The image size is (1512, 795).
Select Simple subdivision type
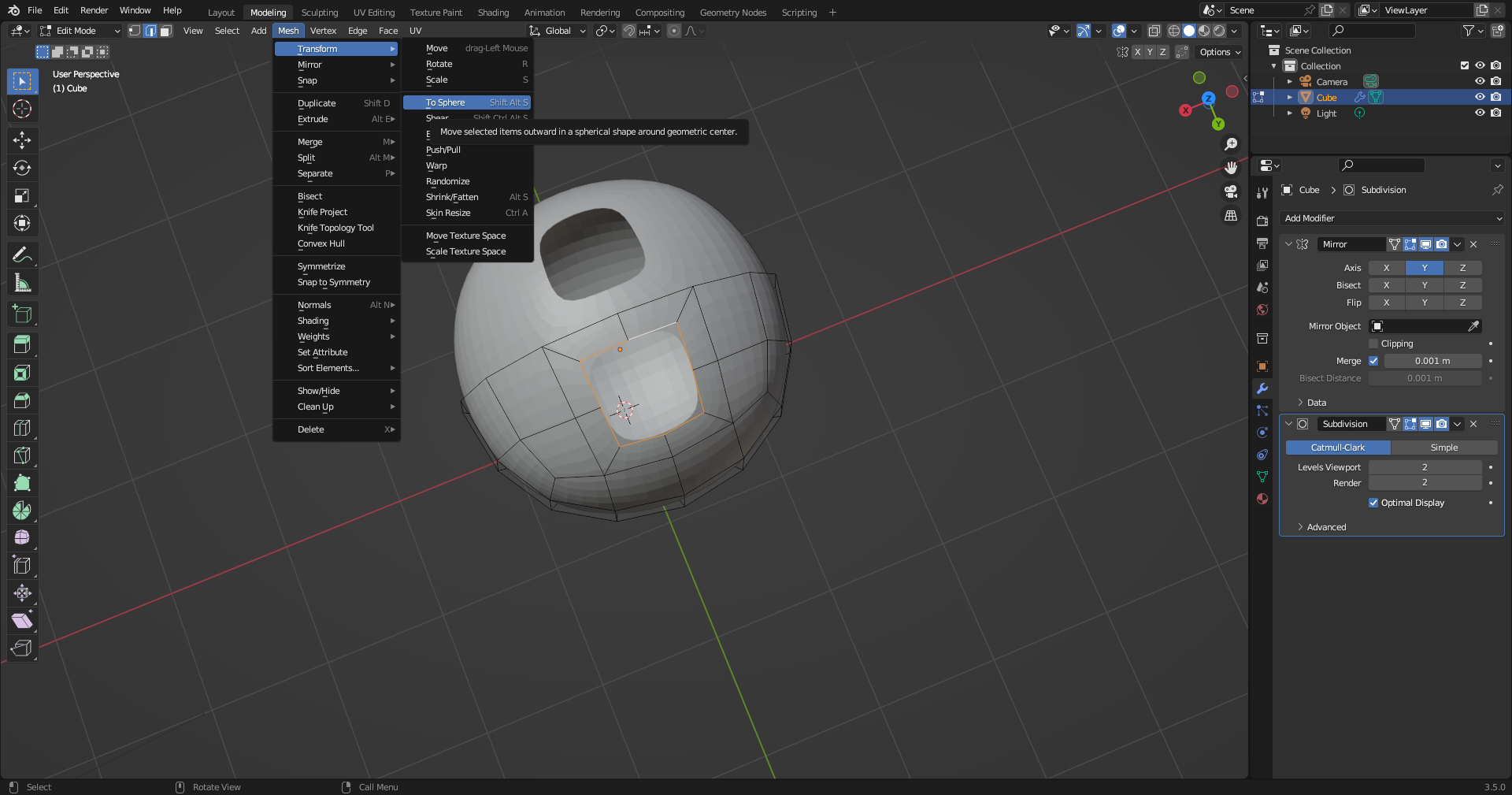click(x=1444, y=448)
